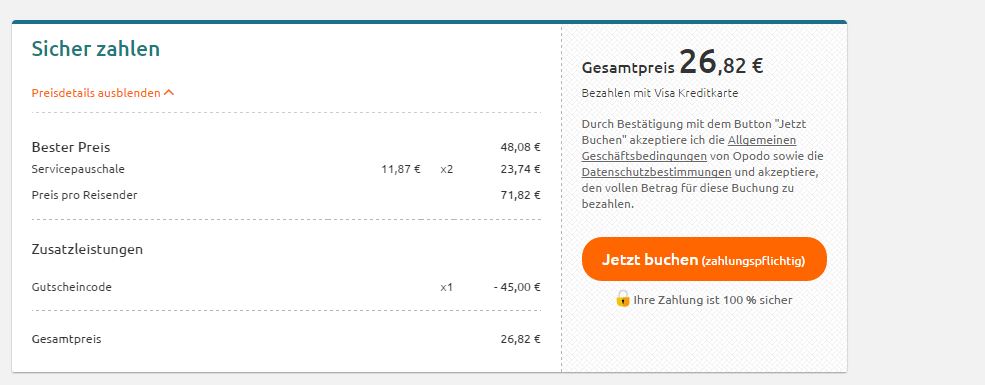Click the Jetzt buchen button

coord(704,259)
